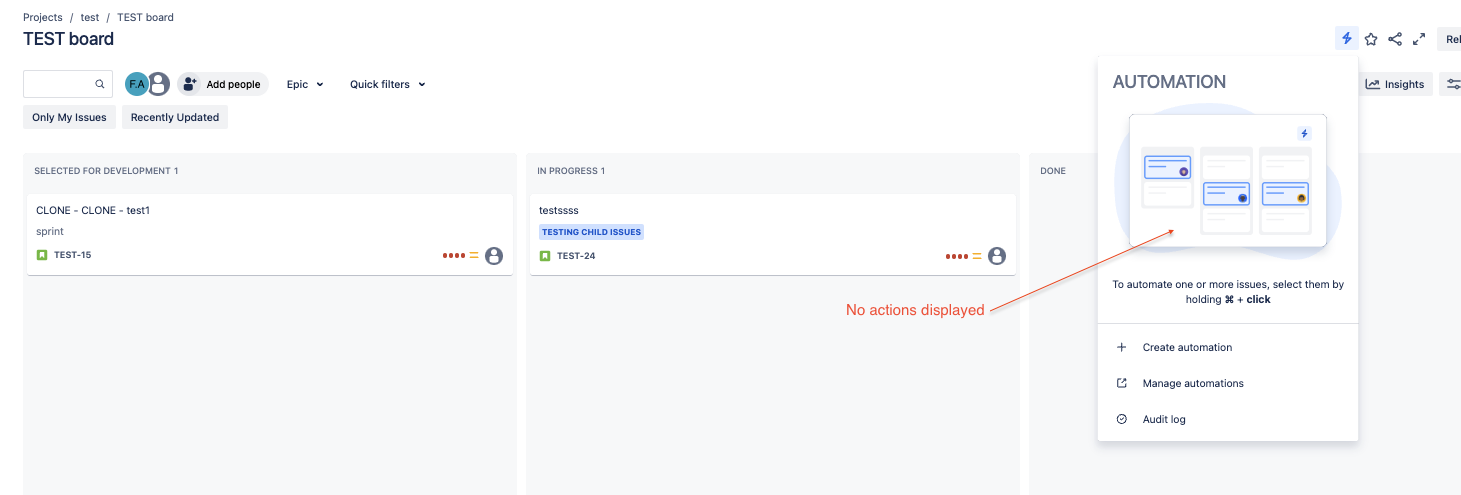Click the TEST board breadcrumb link
Viewport: 1461px width, 495px height.
point(145,17)
